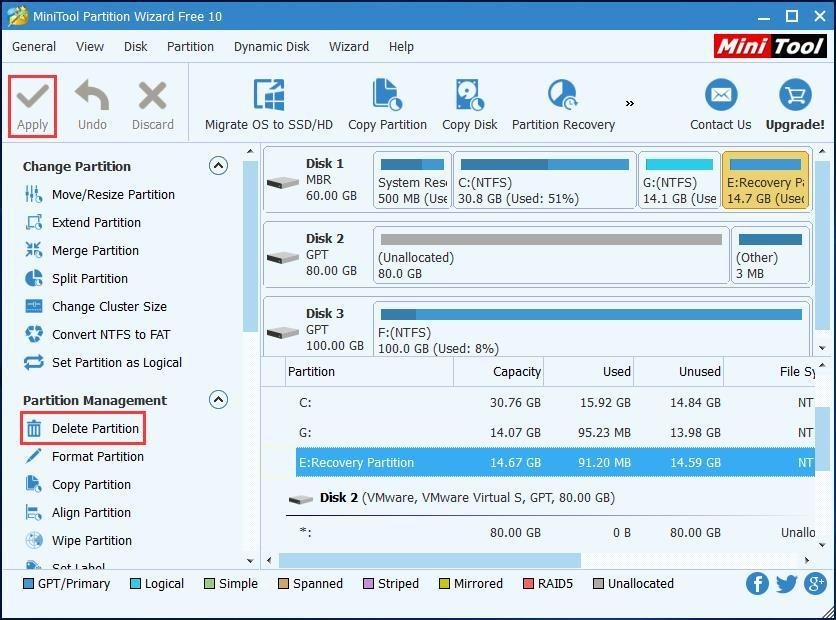
Task: Click the sidebar scroll down arrow
Action: click(250, 560)
